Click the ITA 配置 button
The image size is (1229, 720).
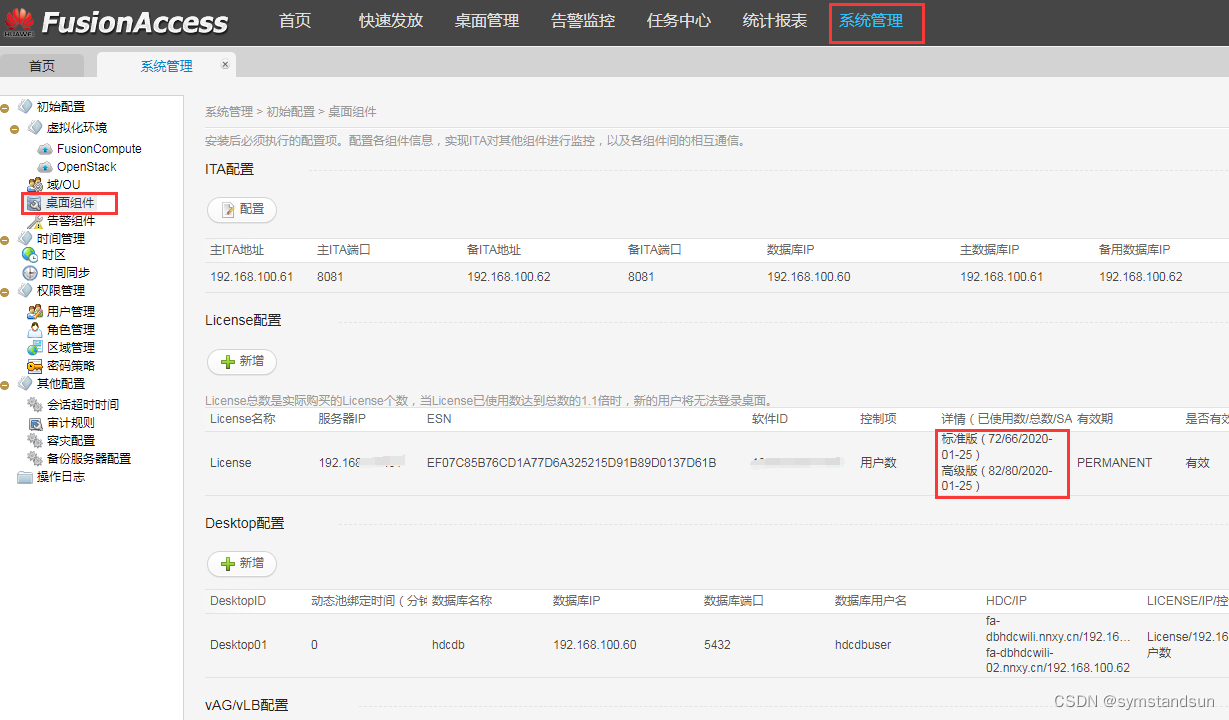[x=242, y=209]
